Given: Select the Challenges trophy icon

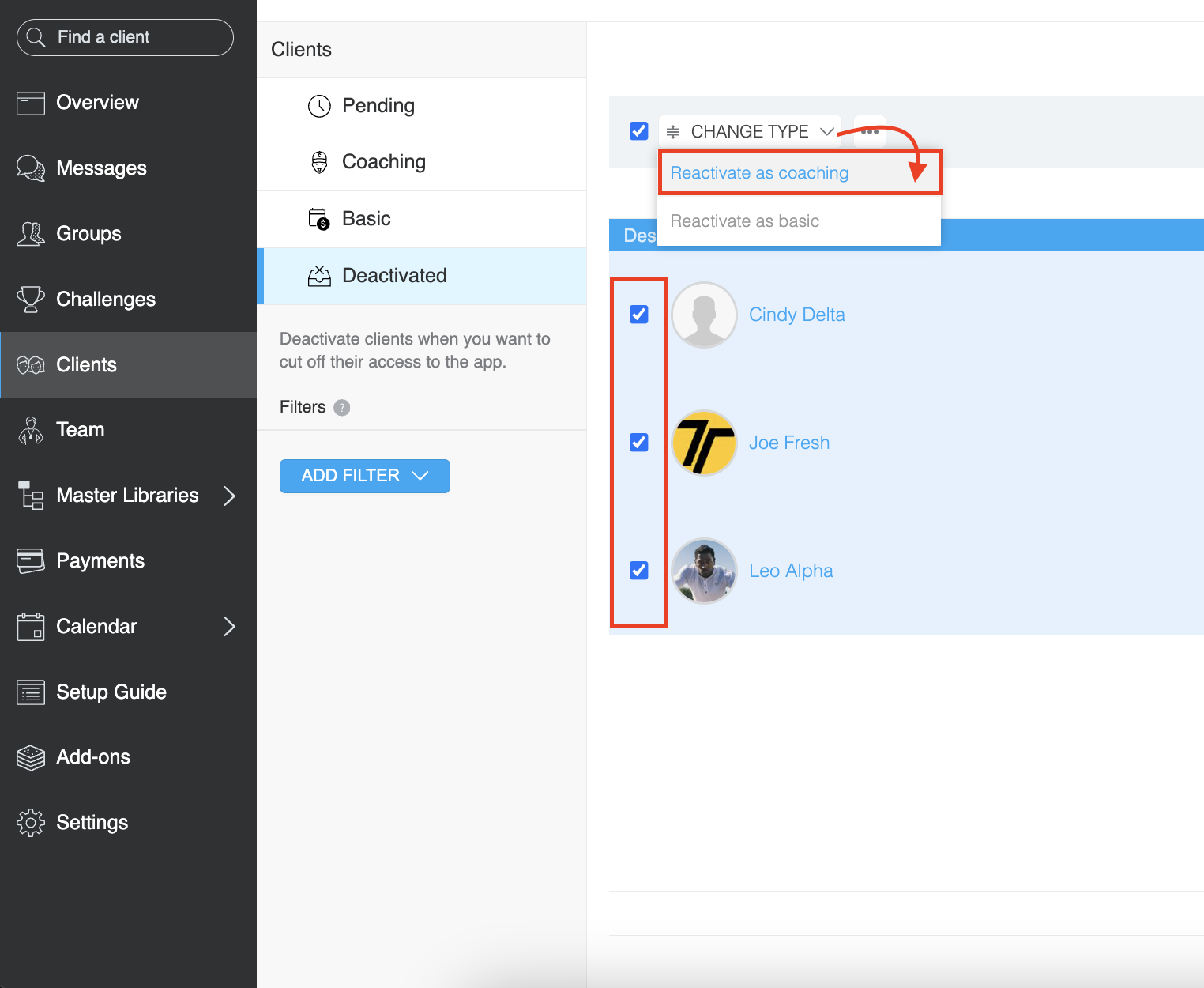Looking at the screenshot, I should [x=31, y=300].
